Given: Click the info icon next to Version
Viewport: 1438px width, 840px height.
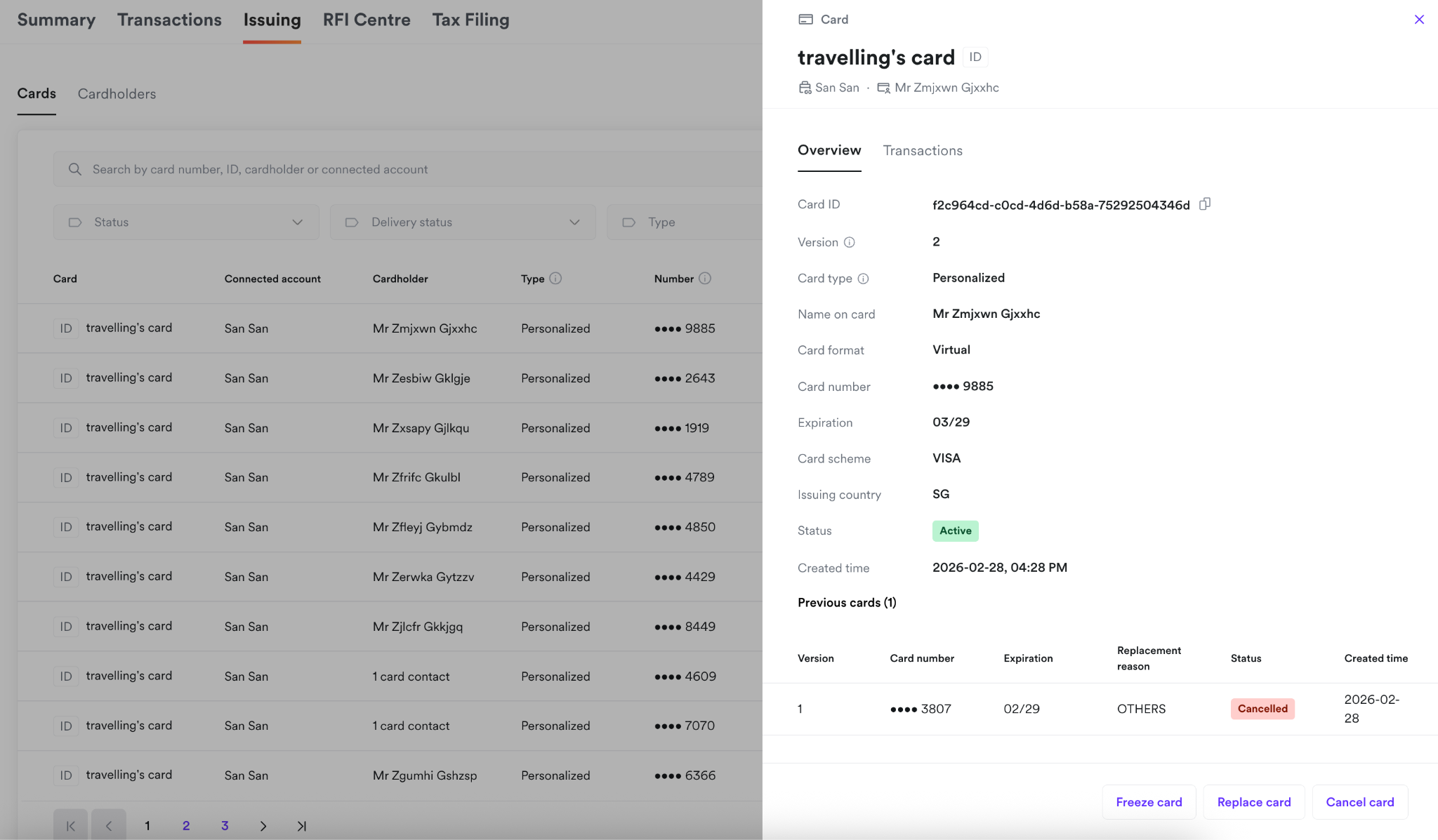Looking at the screenshot, I should pos(849,242).
